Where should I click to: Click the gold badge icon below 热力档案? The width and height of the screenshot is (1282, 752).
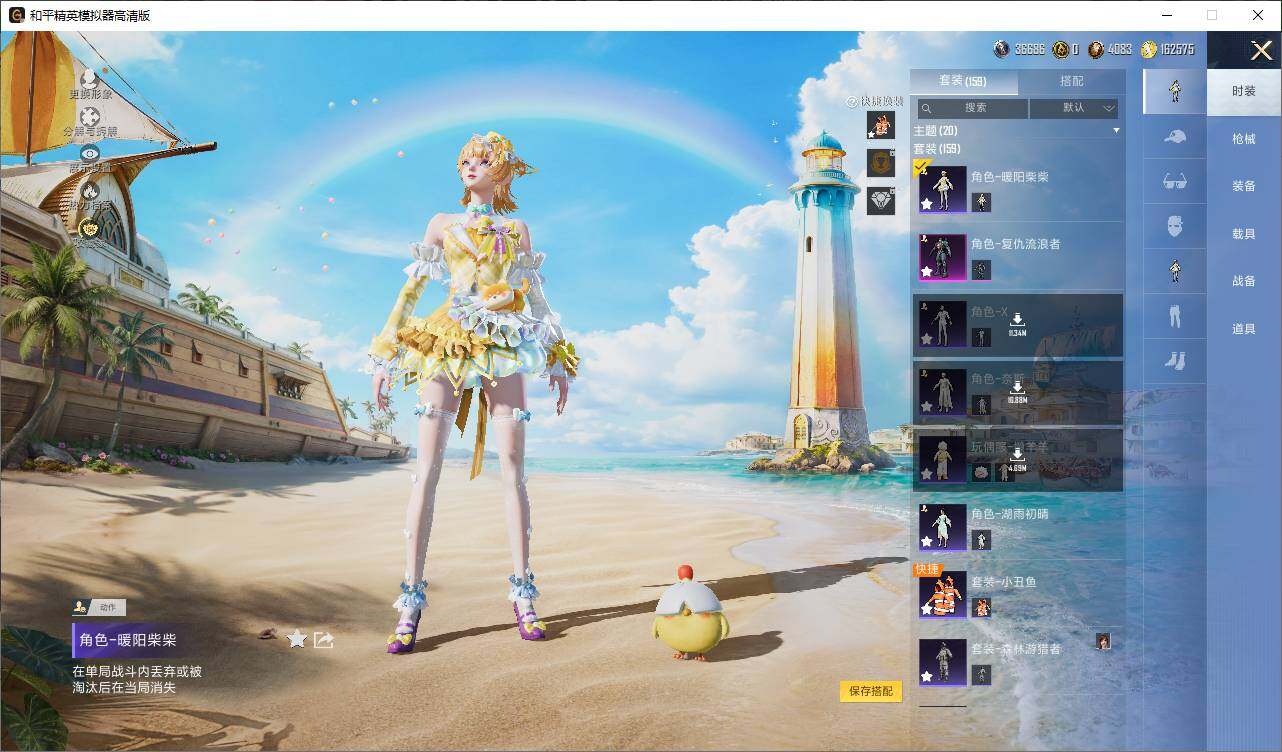90,230
